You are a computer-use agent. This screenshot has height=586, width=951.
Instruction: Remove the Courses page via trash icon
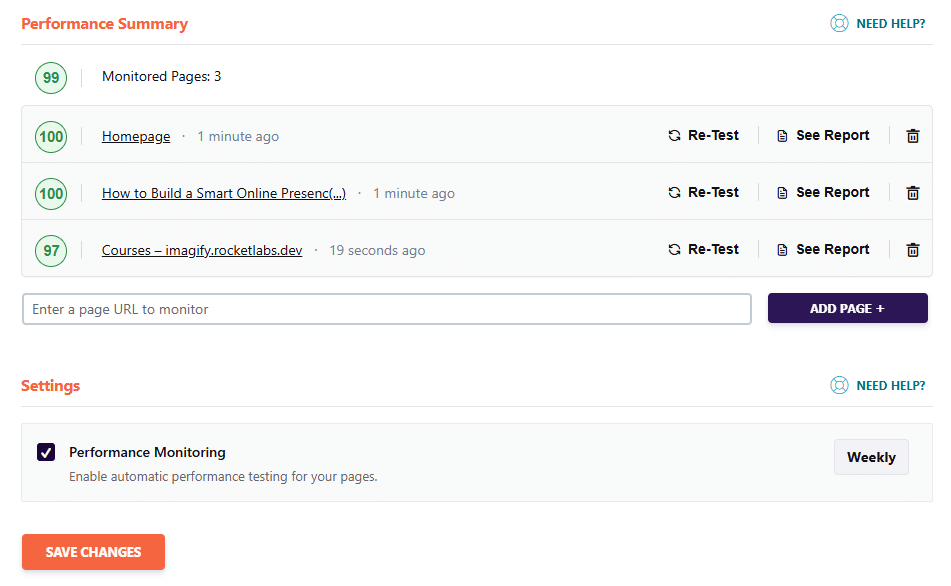912,250
